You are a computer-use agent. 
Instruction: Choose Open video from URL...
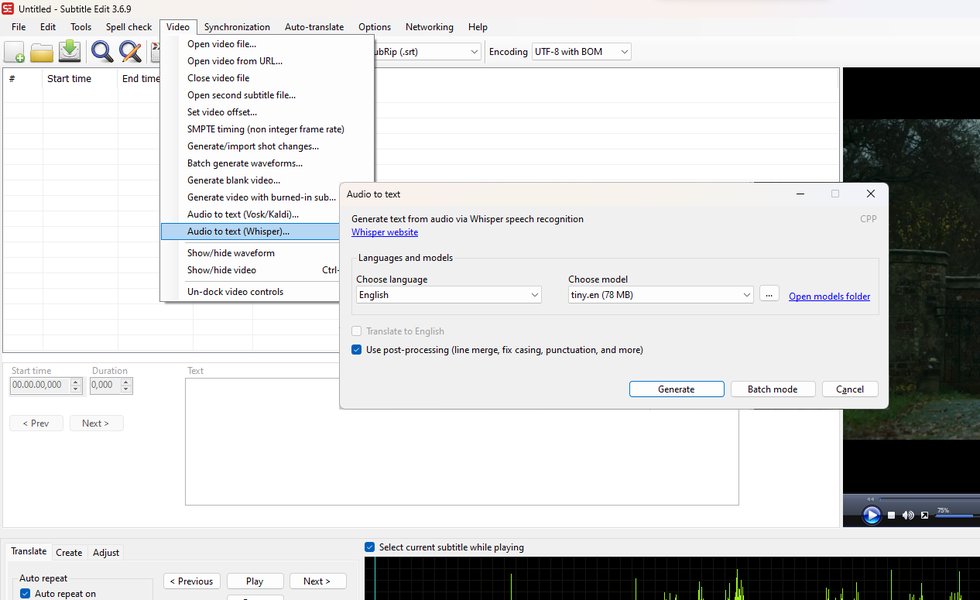pyautogui.click(x=267, y=61)
